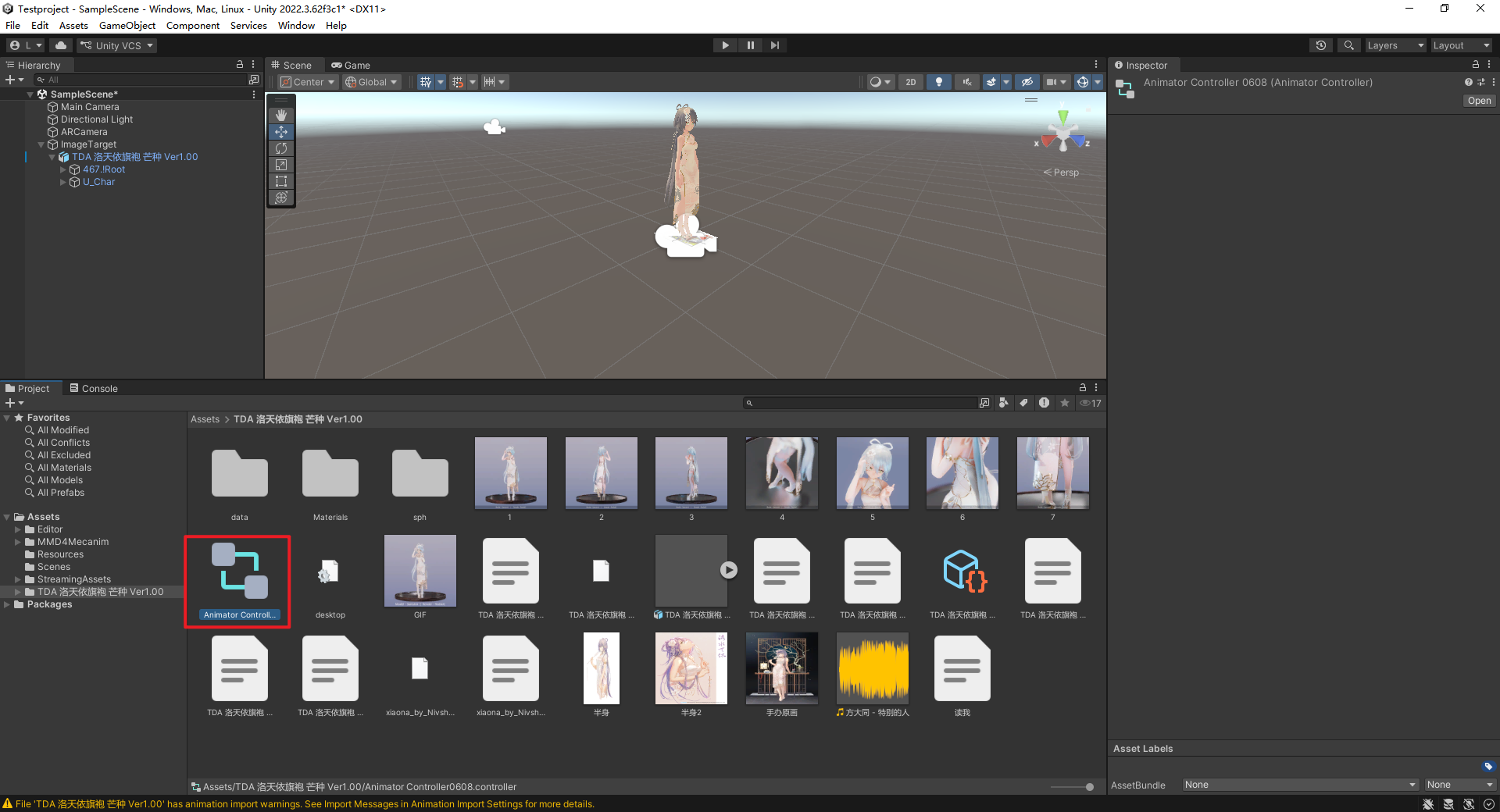1500x812 pixels.
Task: Open AssetBundle None dropdown
Action: pyautogui.click(x=1300, y=785)
